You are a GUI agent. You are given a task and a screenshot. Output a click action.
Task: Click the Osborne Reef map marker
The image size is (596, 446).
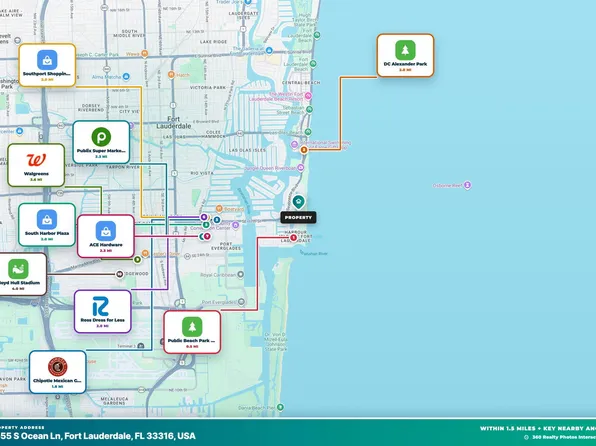tap(468, 185)
